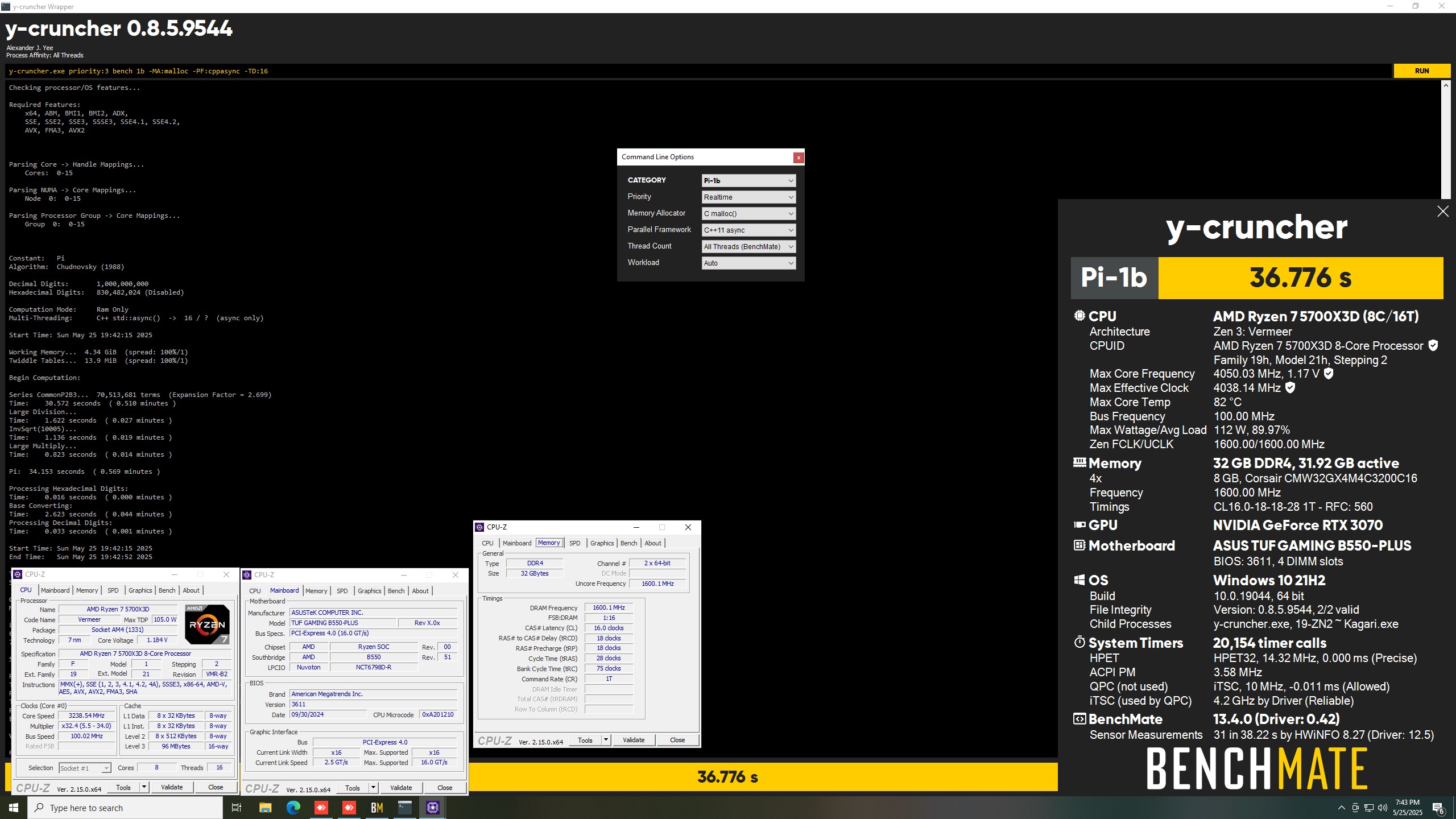
Task: Expand the Tools arrow in CPU-Z processor window
Action: (x=144, y=787)
